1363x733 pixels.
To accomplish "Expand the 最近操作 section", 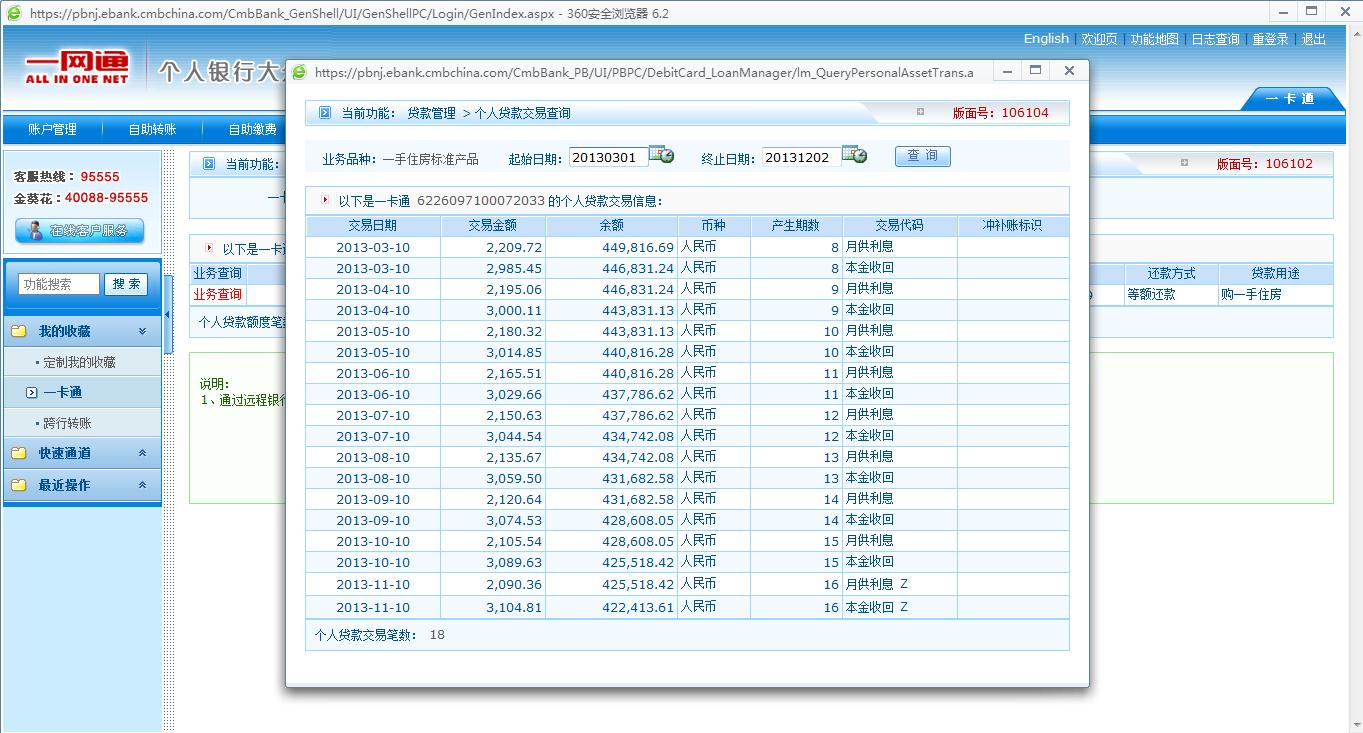I will (x=142, y=485).
